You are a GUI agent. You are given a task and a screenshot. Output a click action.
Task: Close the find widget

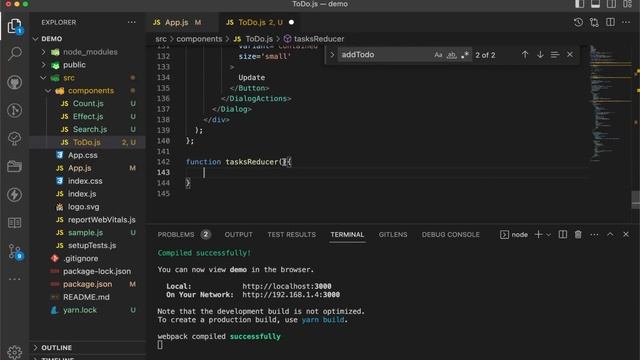click(570, 55)
